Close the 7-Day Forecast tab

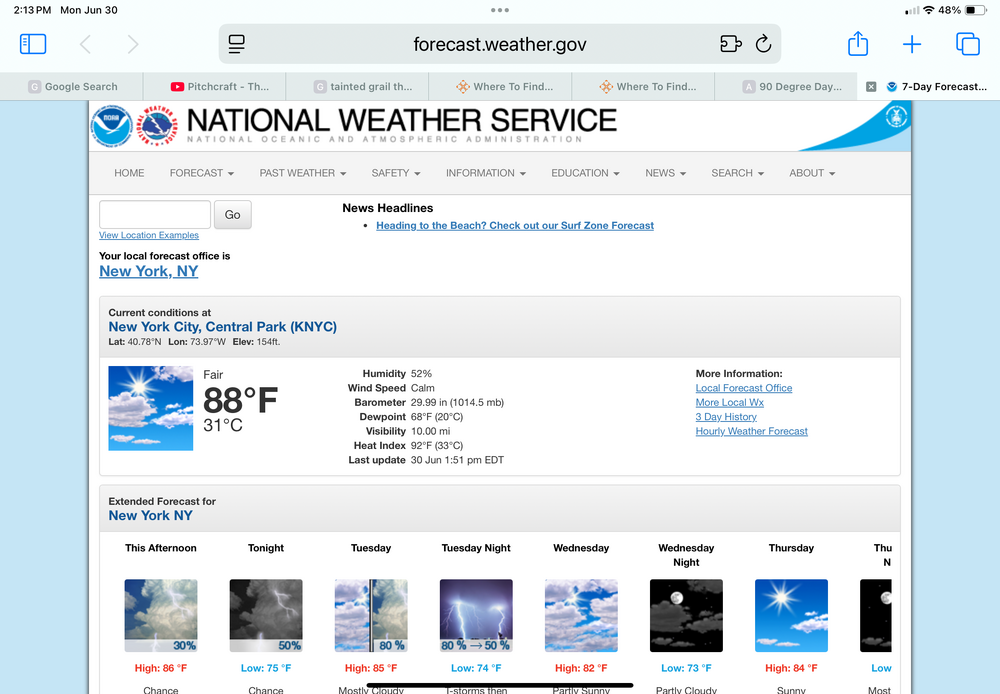pos(871,87)
